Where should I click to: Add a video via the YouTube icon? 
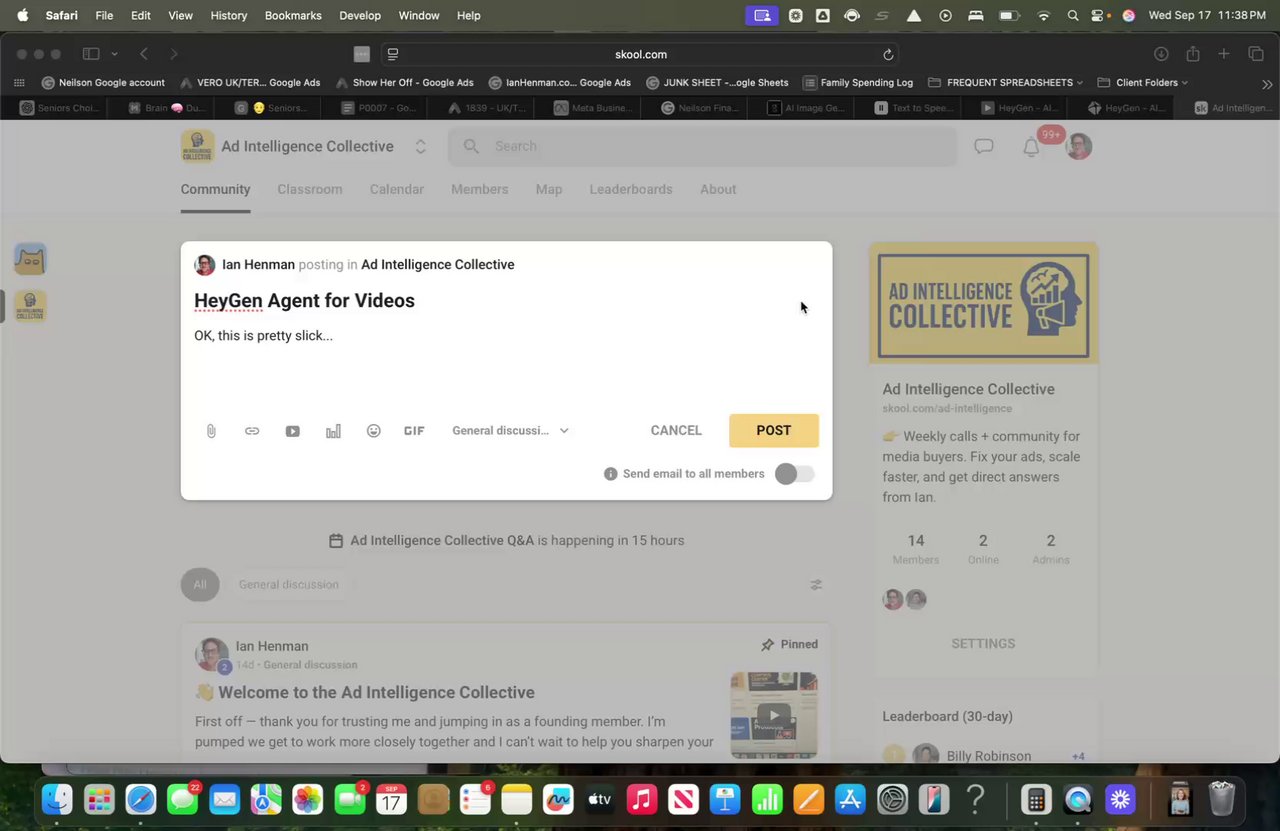point(292,431)
